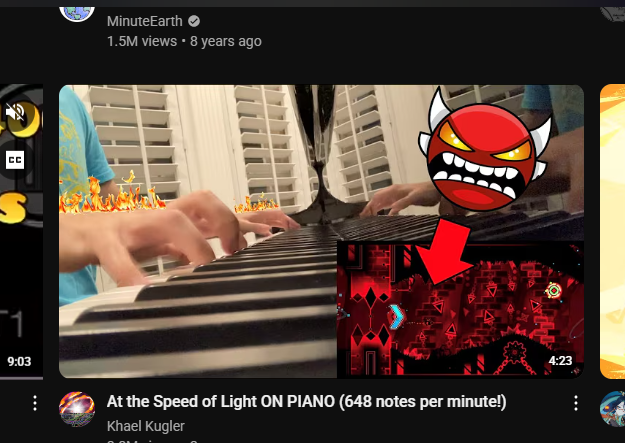Click the red demon face on thumbnail

point(485,152)
